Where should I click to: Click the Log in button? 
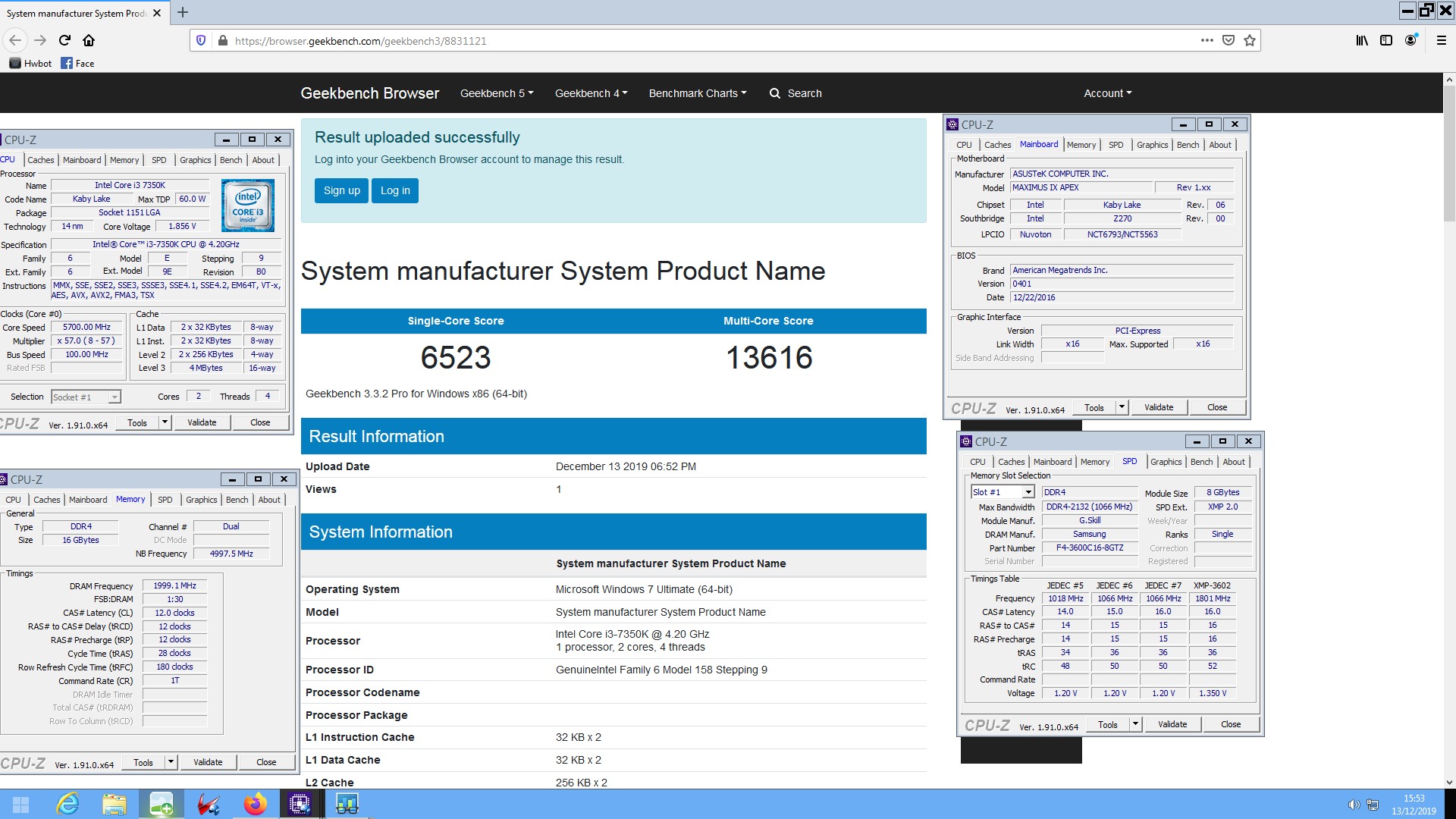coord(395,190)
